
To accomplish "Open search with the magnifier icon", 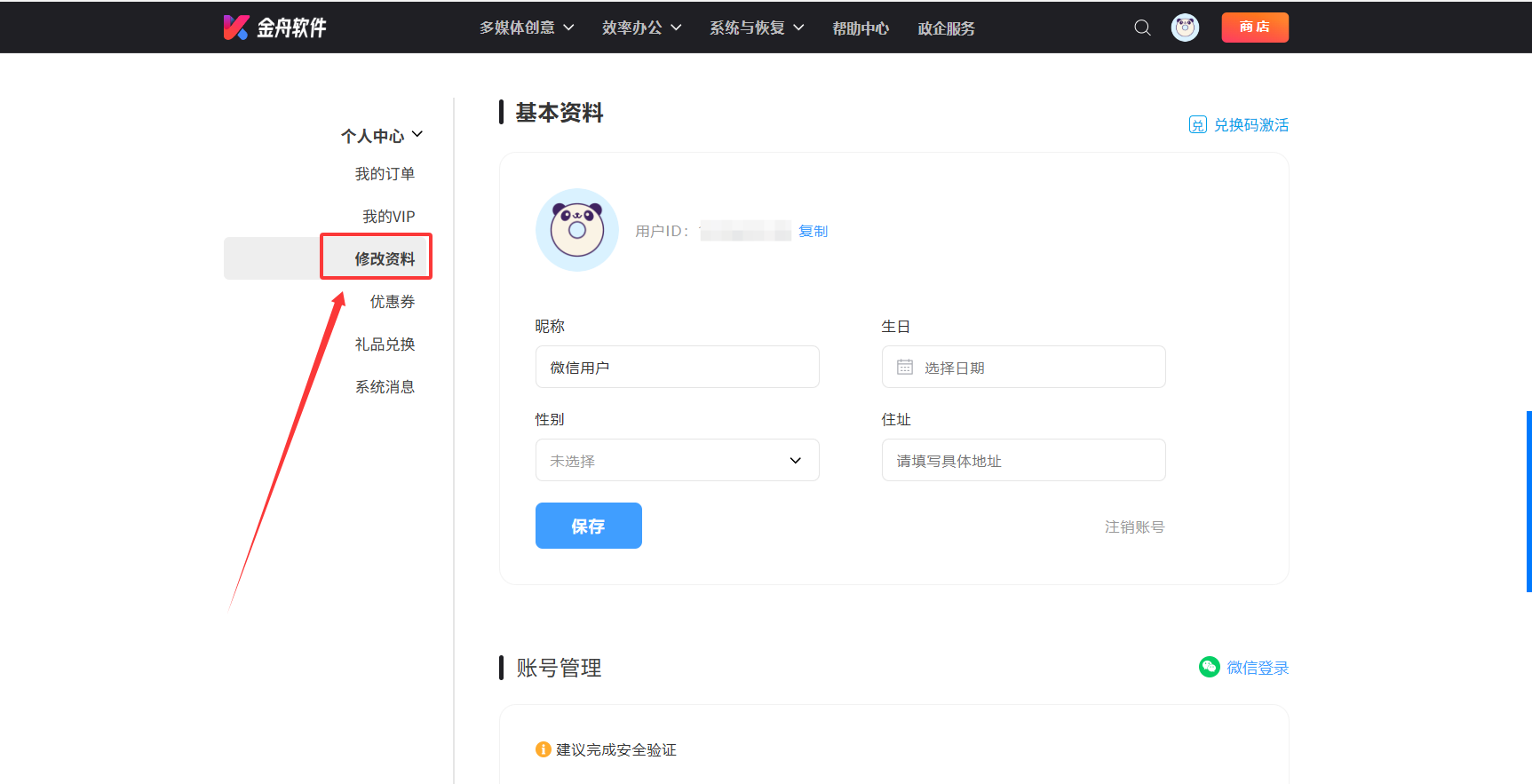I will 1142,28.
